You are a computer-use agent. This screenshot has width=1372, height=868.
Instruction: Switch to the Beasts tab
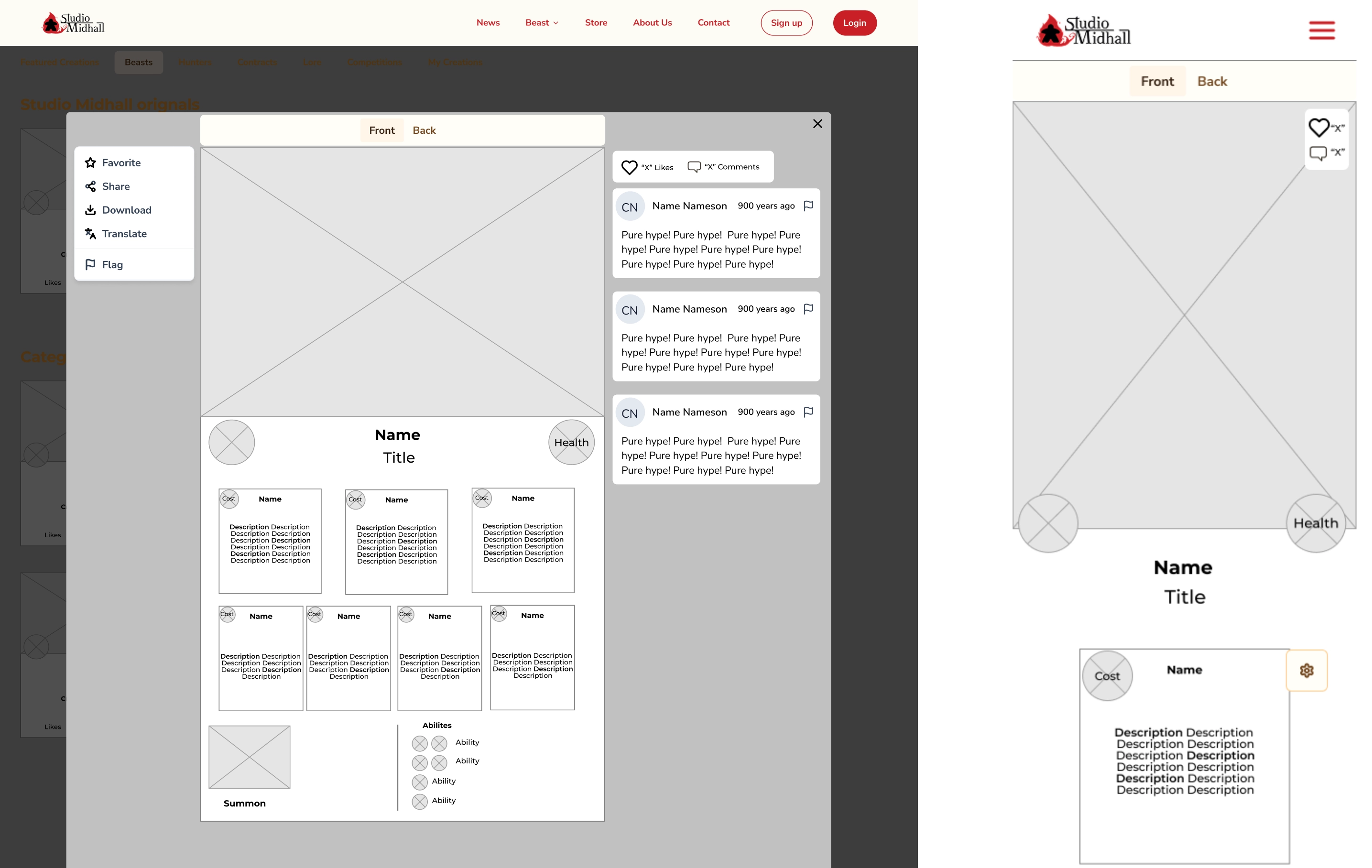tap(139, 62)
